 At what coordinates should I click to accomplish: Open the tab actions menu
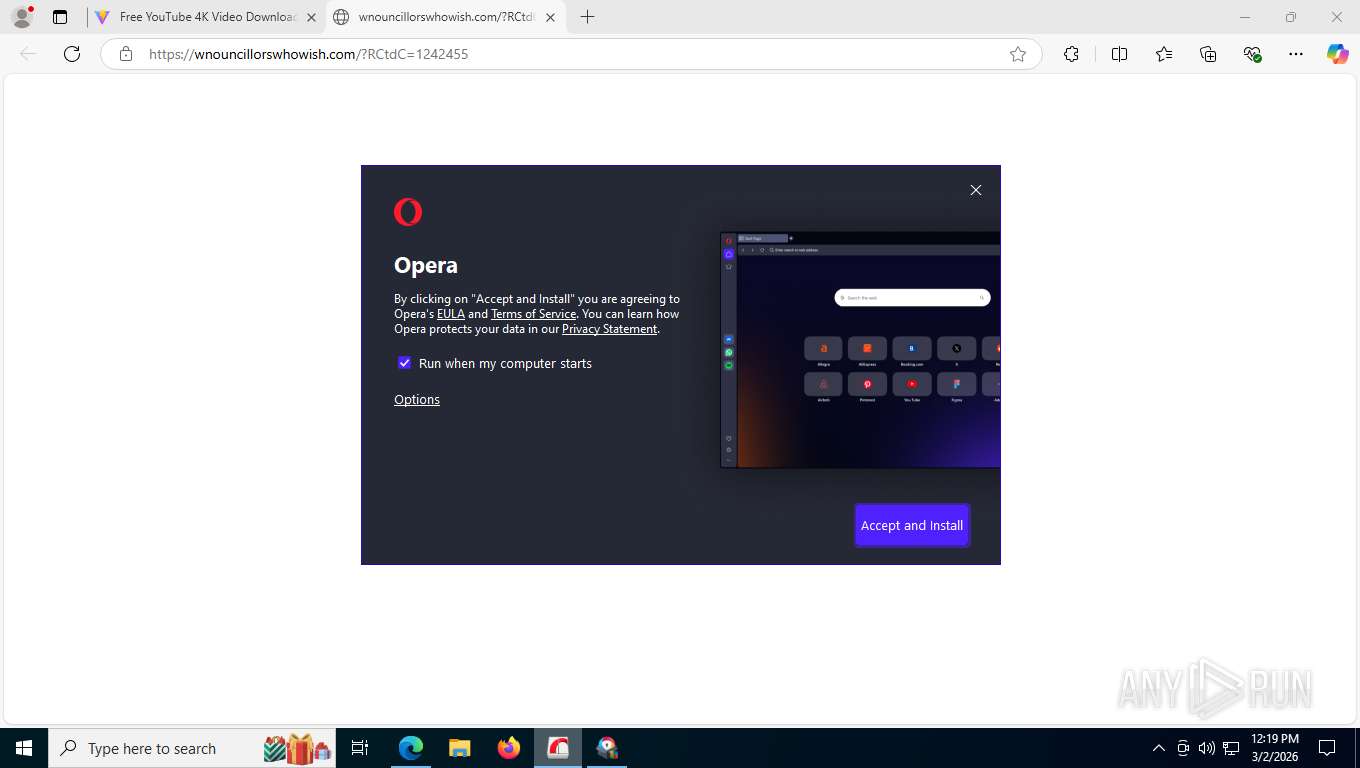click(x=60, y=17)
